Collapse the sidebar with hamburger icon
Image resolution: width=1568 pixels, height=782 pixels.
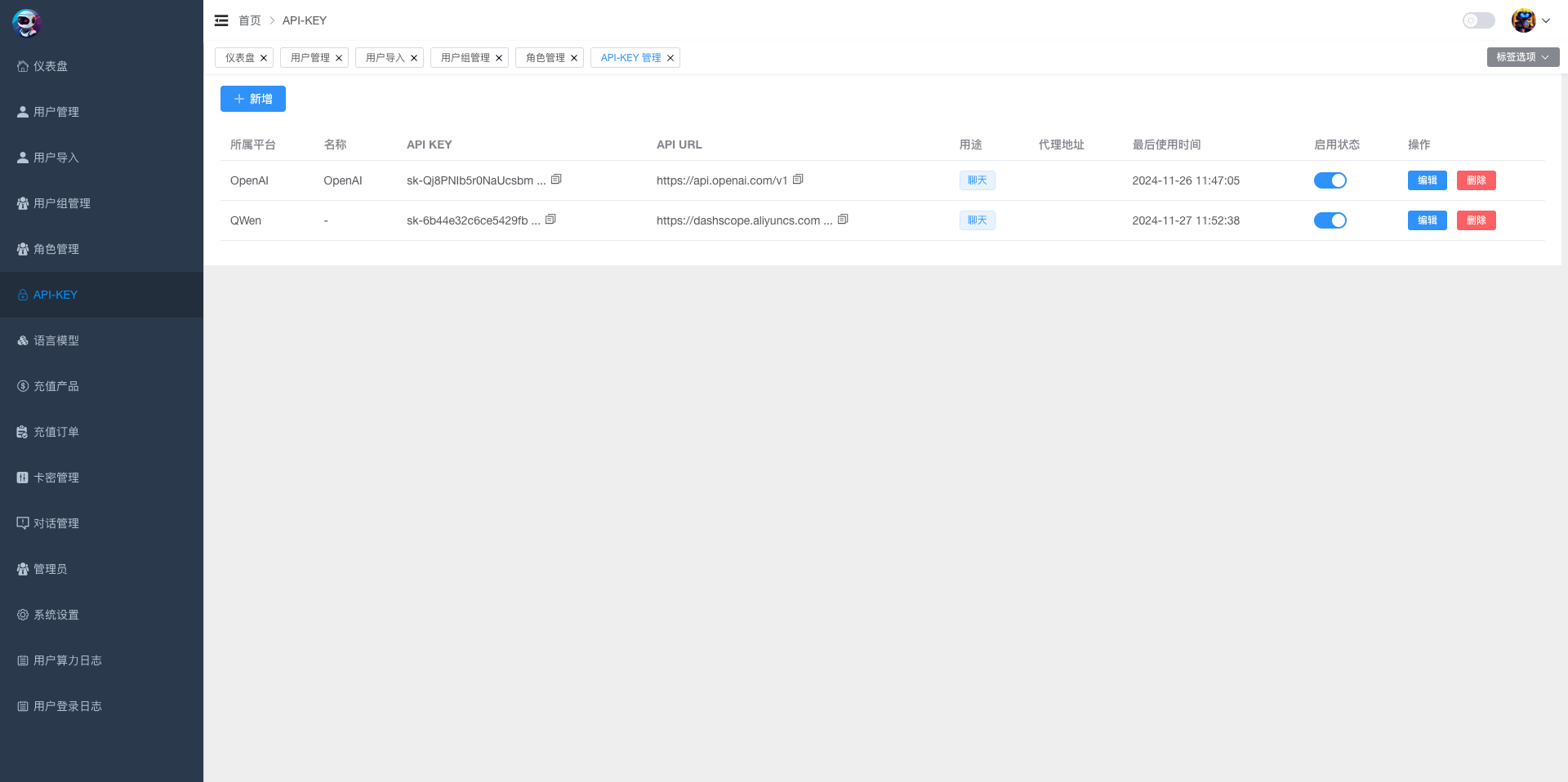click(221, 20)
